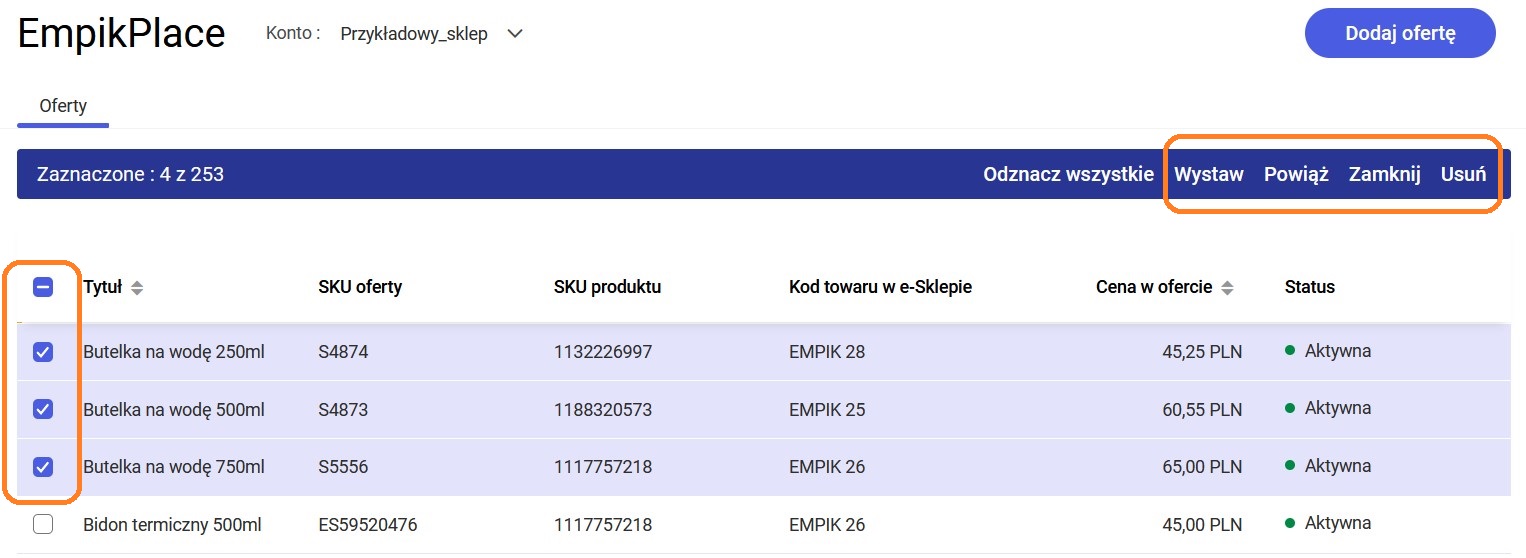
Task: Sort by Cena w ofercie arrows
Action: coord(1227,288)
